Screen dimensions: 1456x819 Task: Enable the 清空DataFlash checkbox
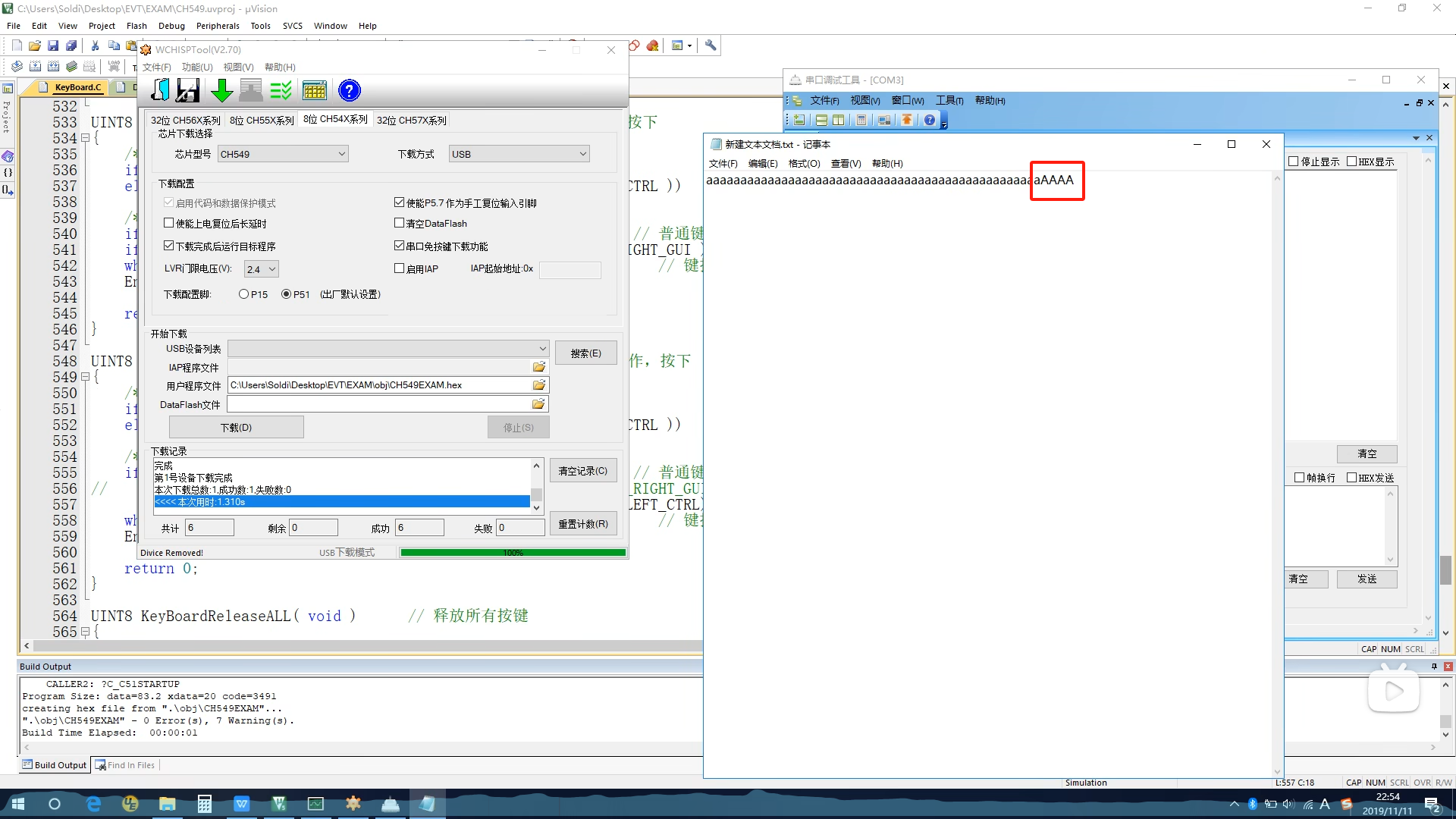399,223
